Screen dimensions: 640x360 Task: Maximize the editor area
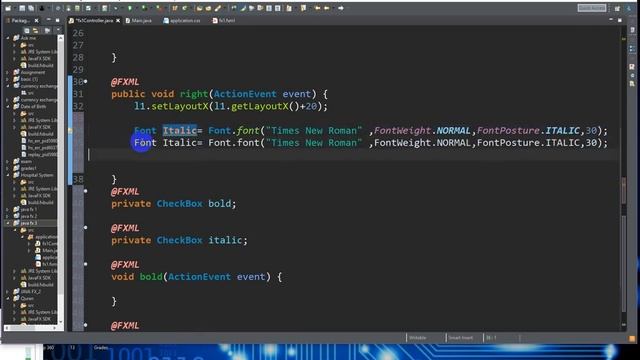[x=620, y=20]
